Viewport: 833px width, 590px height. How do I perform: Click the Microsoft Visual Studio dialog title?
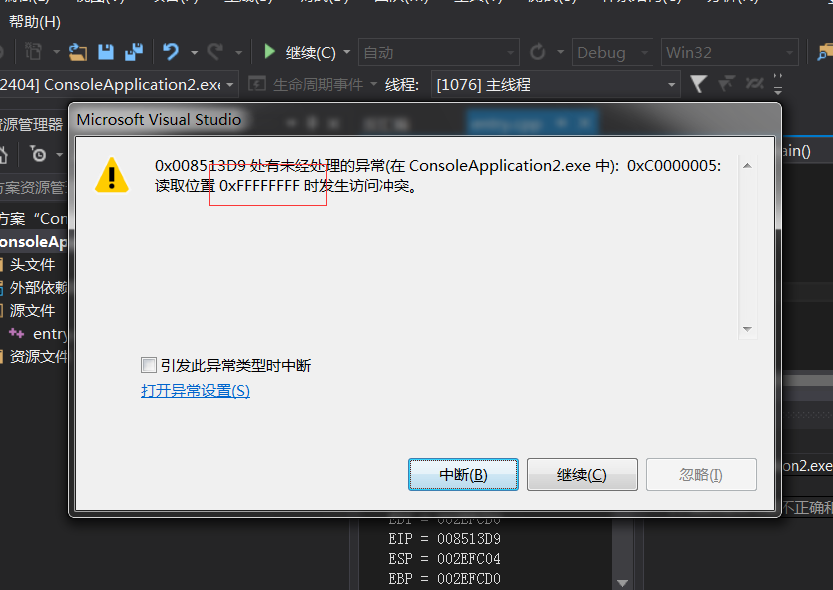click(159, 119)
